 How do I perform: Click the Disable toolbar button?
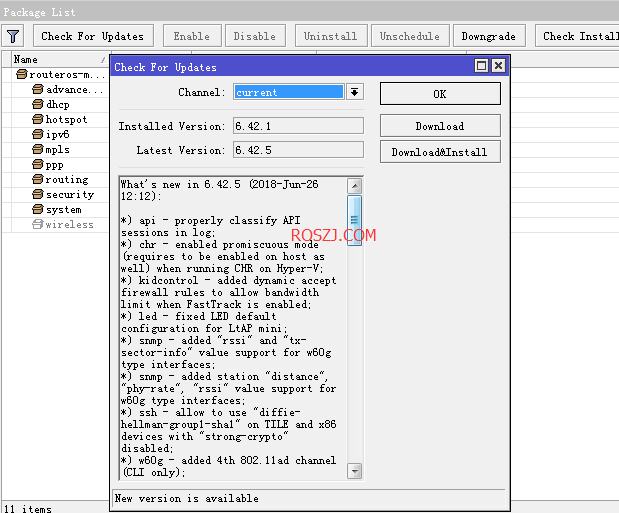[255, 36]
